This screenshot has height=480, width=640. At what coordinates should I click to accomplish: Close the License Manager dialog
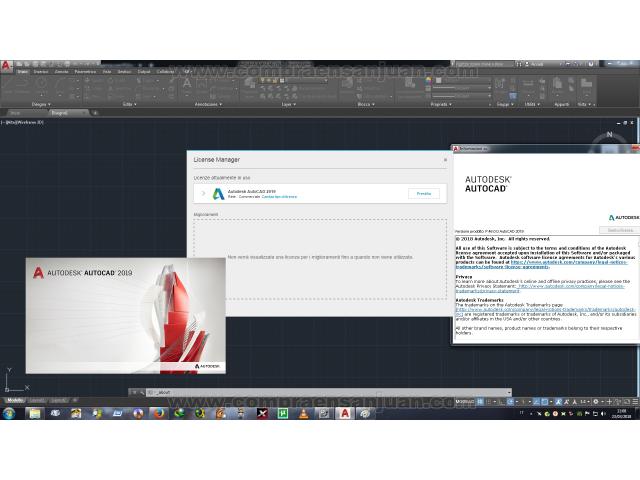tap(445, 160)
